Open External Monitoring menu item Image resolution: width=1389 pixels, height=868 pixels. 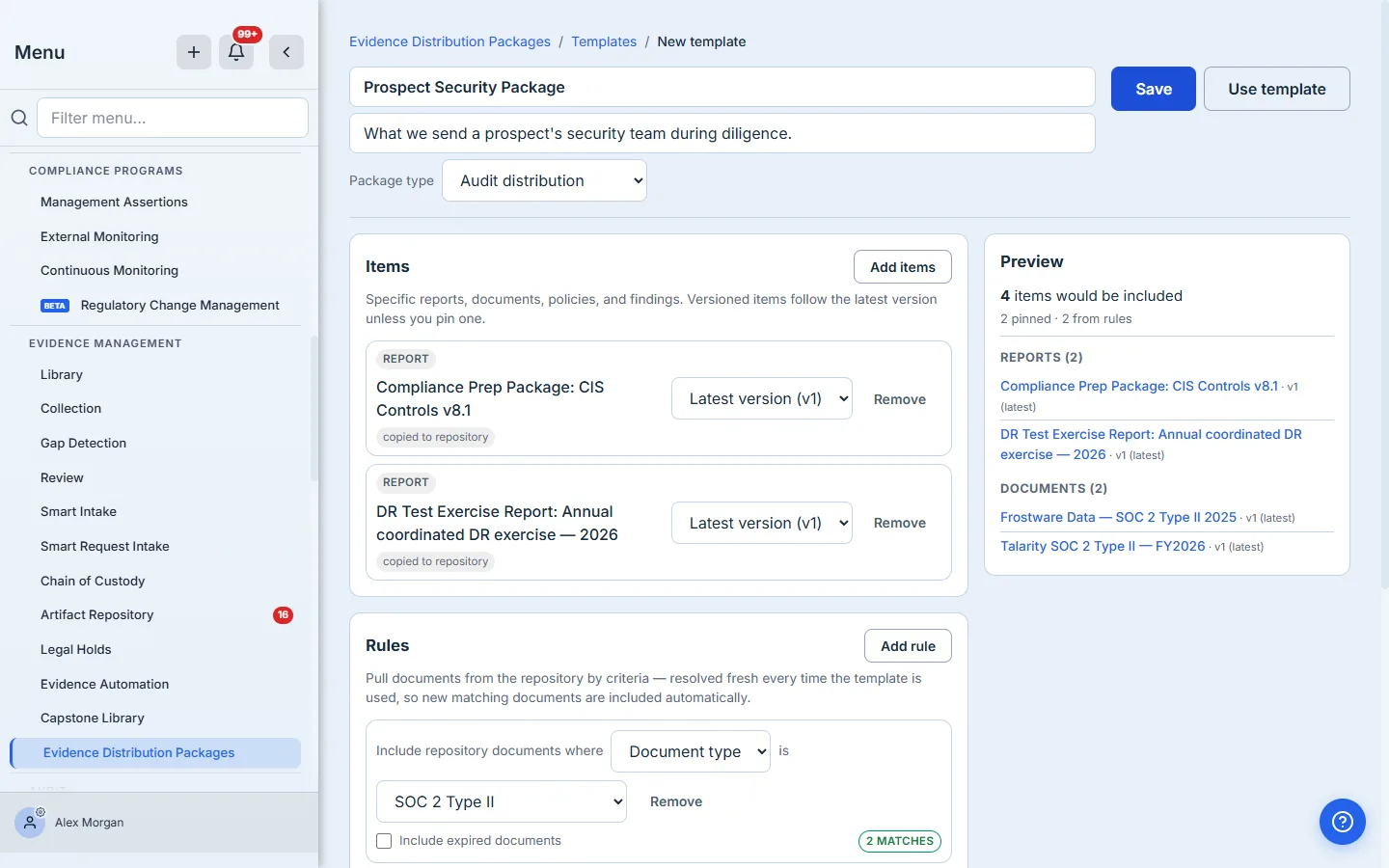pos(99,237)
